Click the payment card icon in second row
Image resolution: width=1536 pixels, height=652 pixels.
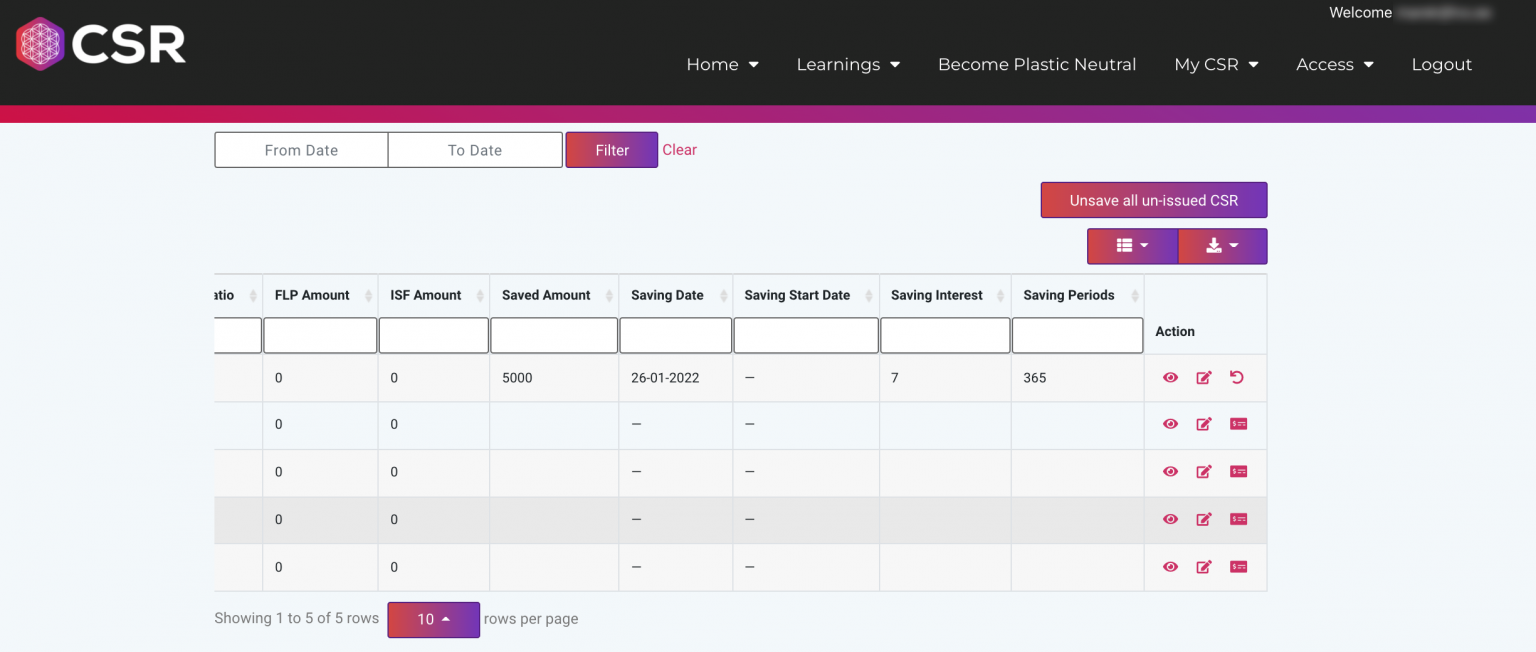pyautogui.click(x=1238, y=424)
